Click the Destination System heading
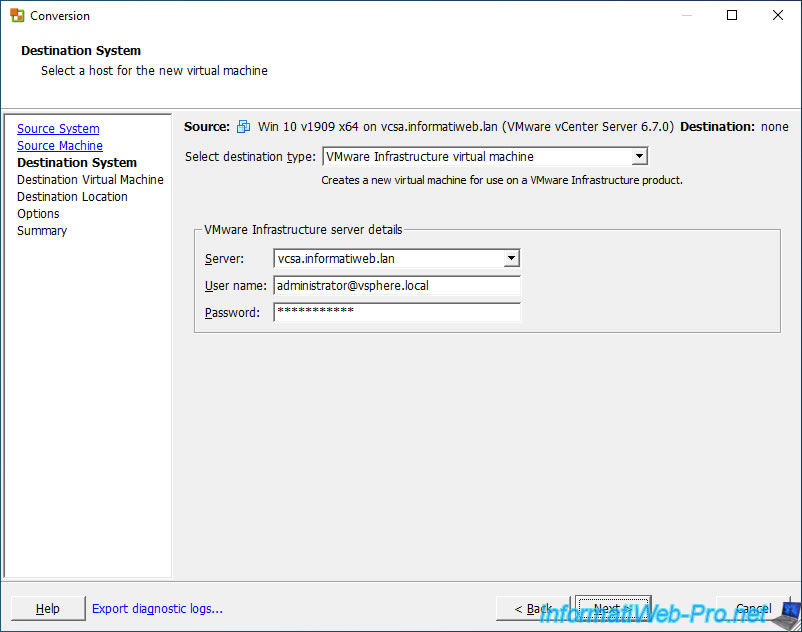Screen dimensions: 802x632 click(x=81, y=51)
